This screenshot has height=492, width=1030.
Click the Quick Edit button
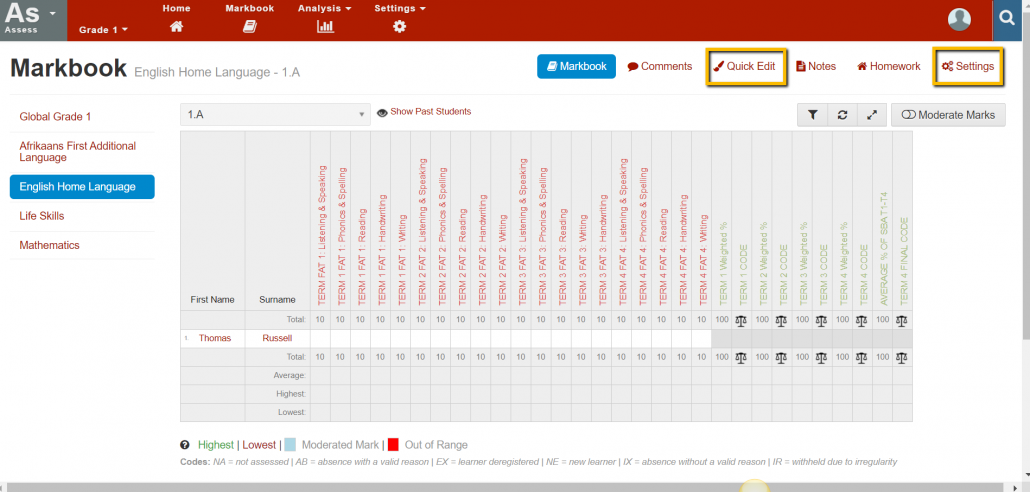(x=743, y=66)
